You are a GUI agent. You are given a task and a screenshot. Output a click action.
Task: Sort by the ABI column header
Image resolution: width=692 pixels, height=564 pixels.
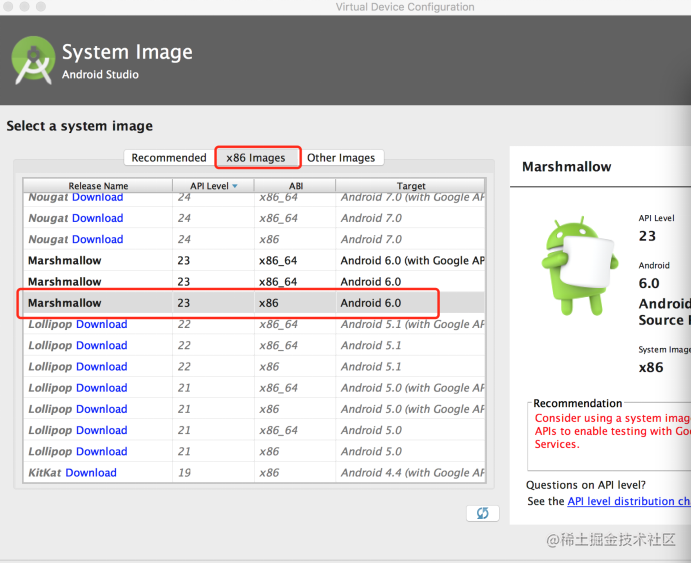[296, 186]
